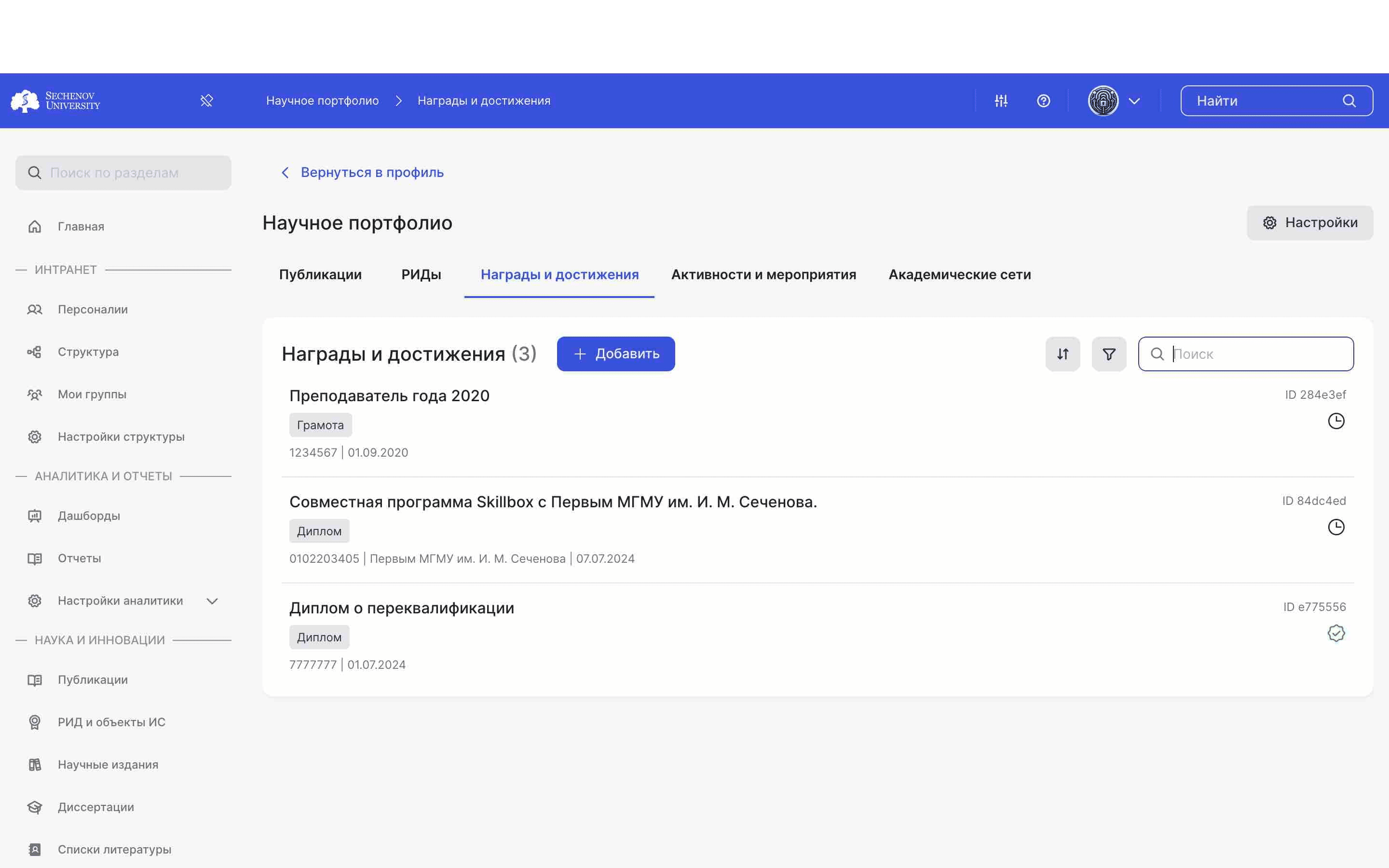This screenshot has width=1389, height=868.
Task: Switch to the Активности и мероприятия tab
Action: (x=763, y=274)
